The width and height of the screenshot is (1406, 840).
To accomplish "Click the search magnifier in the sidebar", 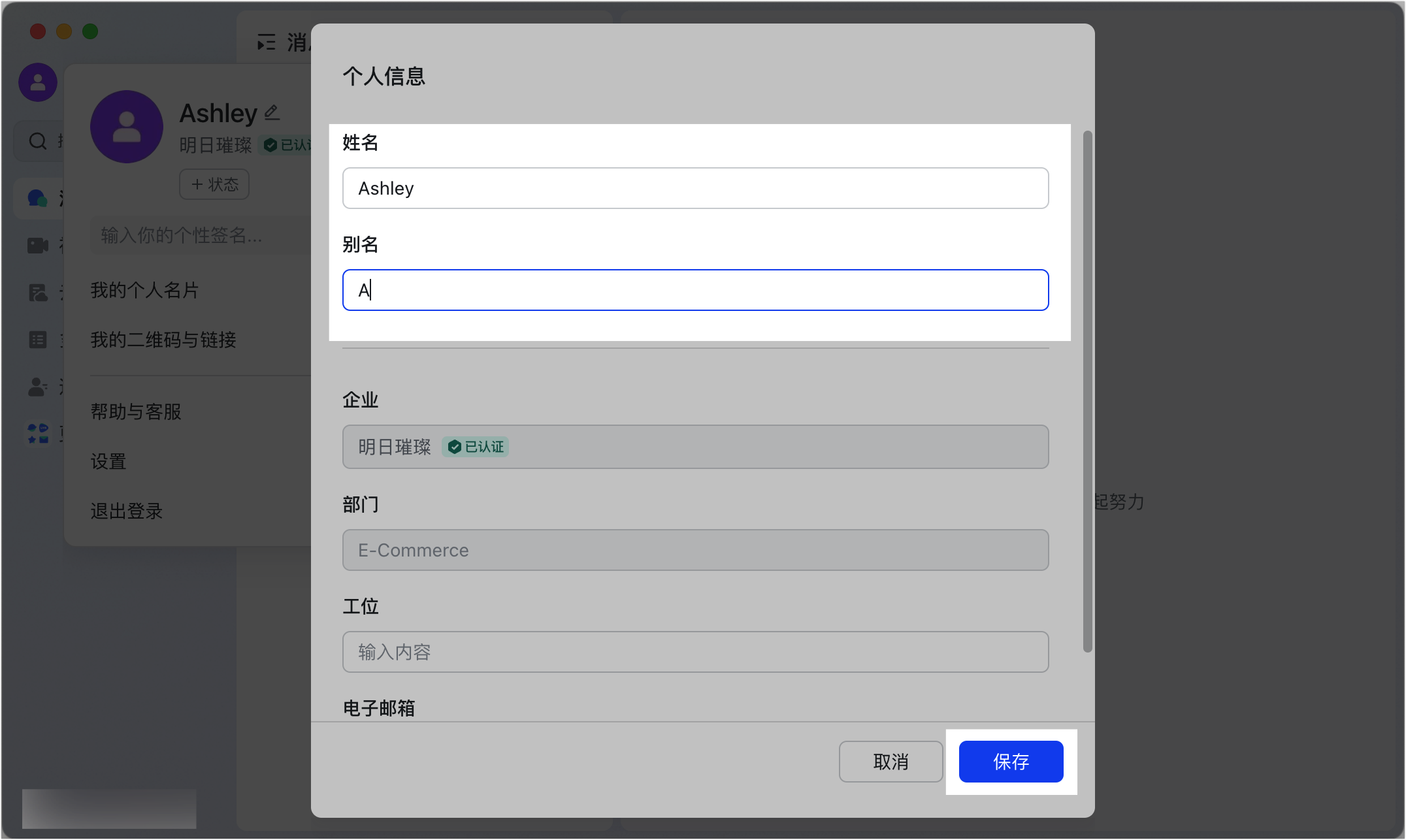I will [37, 140].
